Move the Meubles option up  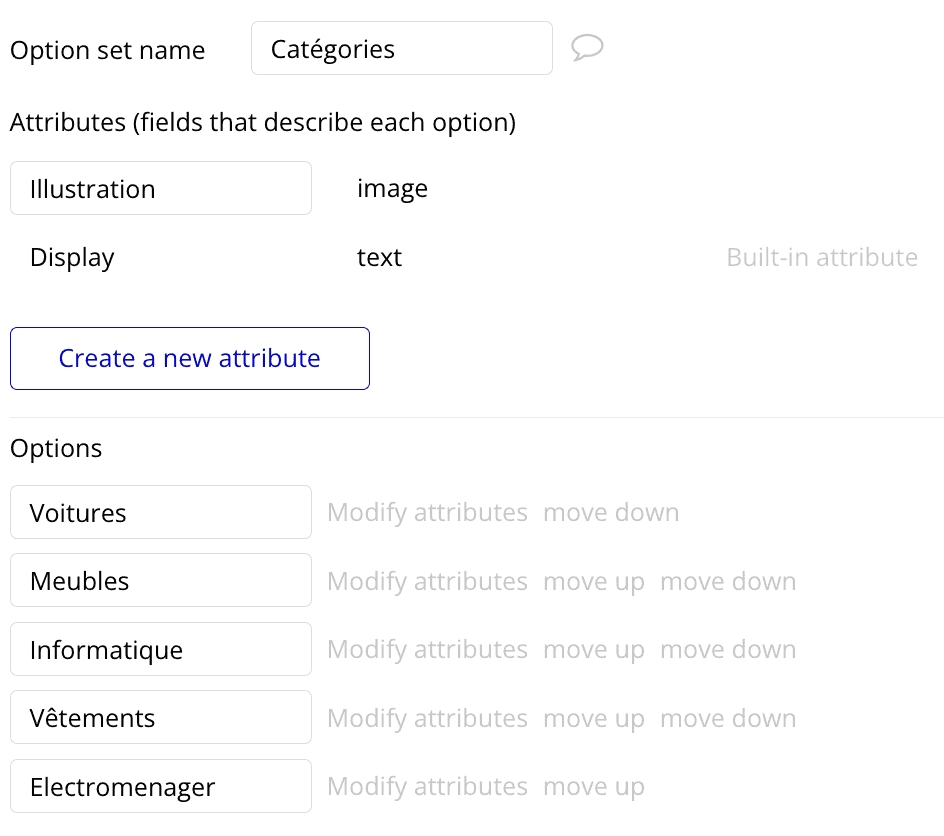coord(594,580)
